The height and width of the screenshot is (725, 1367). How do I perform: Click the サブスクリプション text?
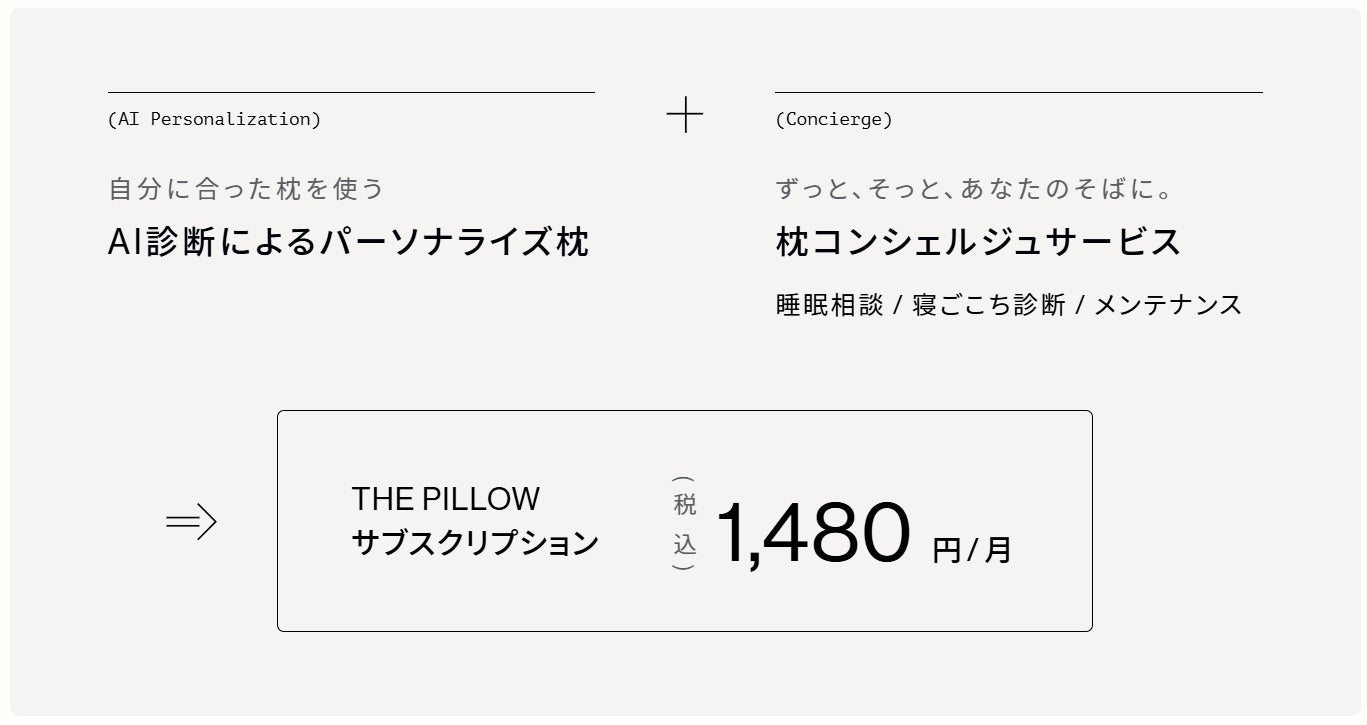475,543
